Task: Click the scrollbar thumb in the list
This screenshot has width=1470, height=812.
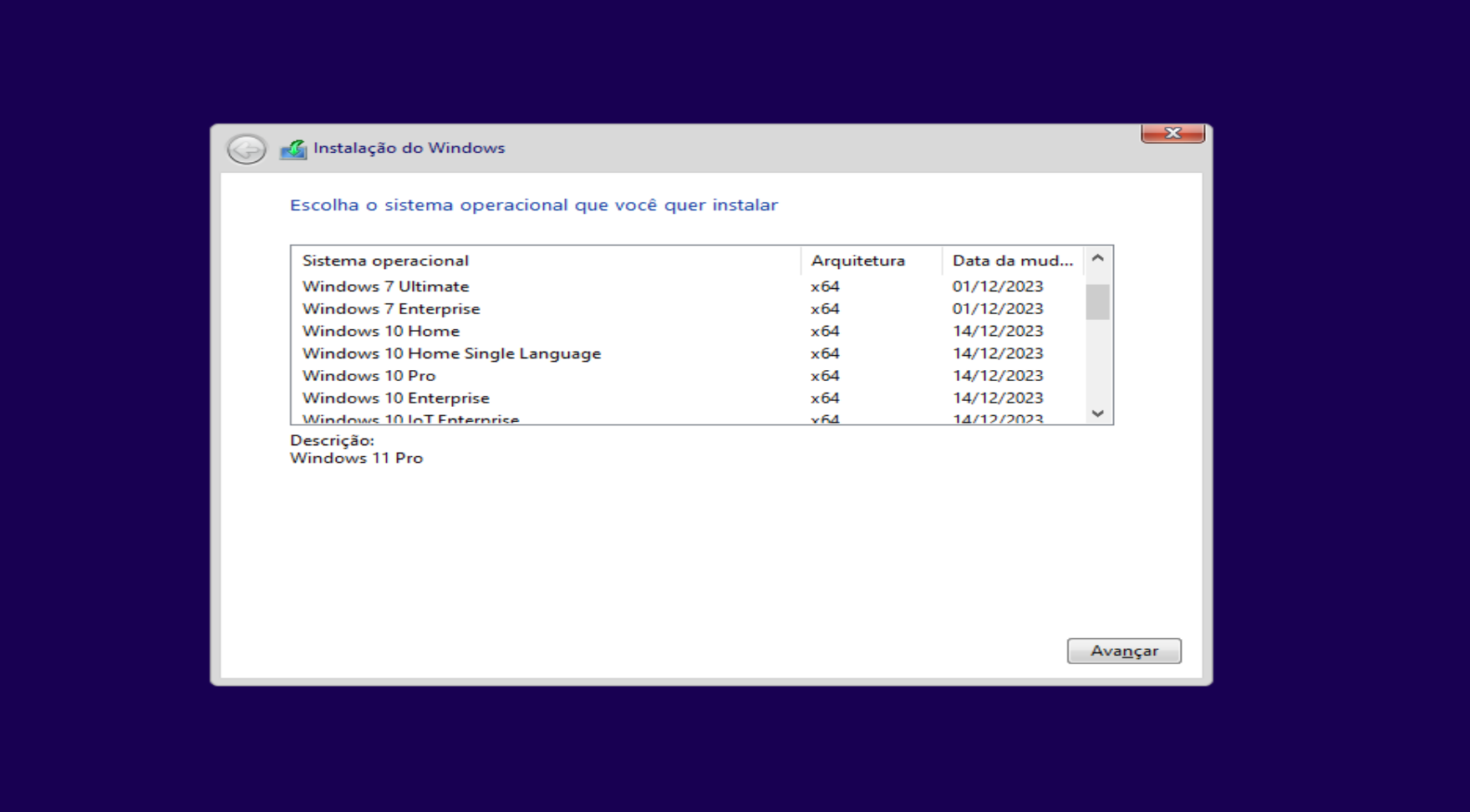Action: [x=1097, y=301]
